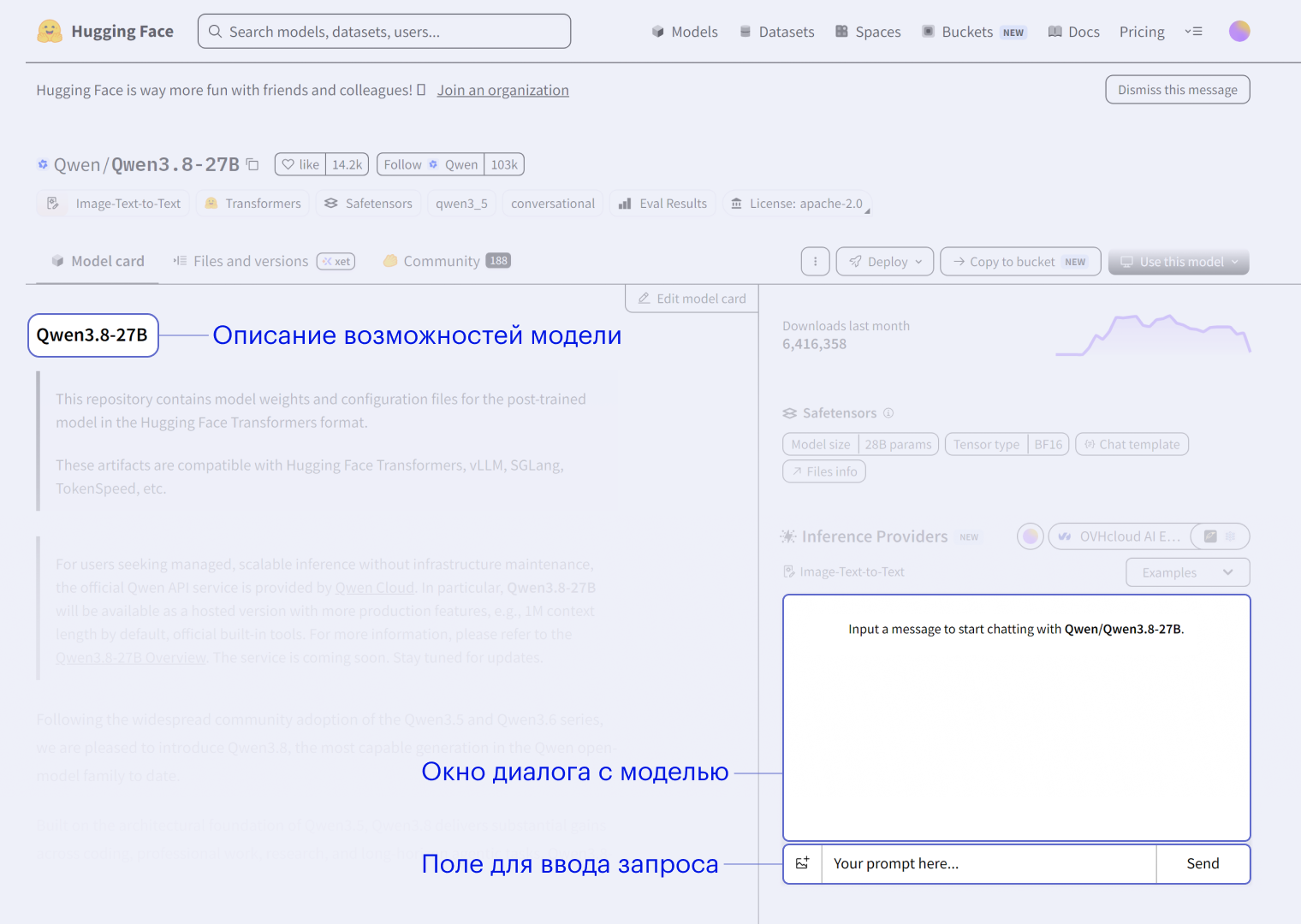Open the Pricing page link

(x=1142, y=32)
